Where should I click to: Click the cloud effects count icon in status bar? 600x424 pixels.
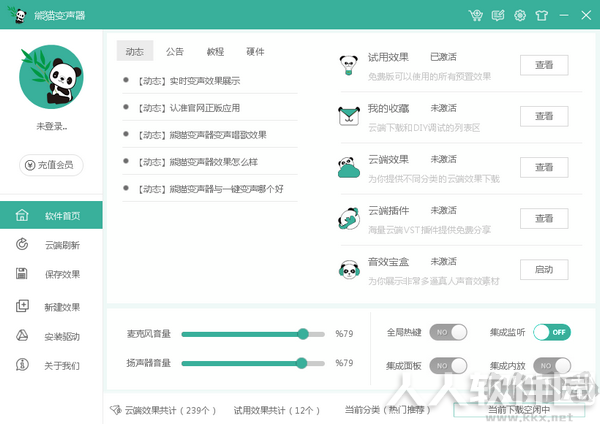[116, 410]
